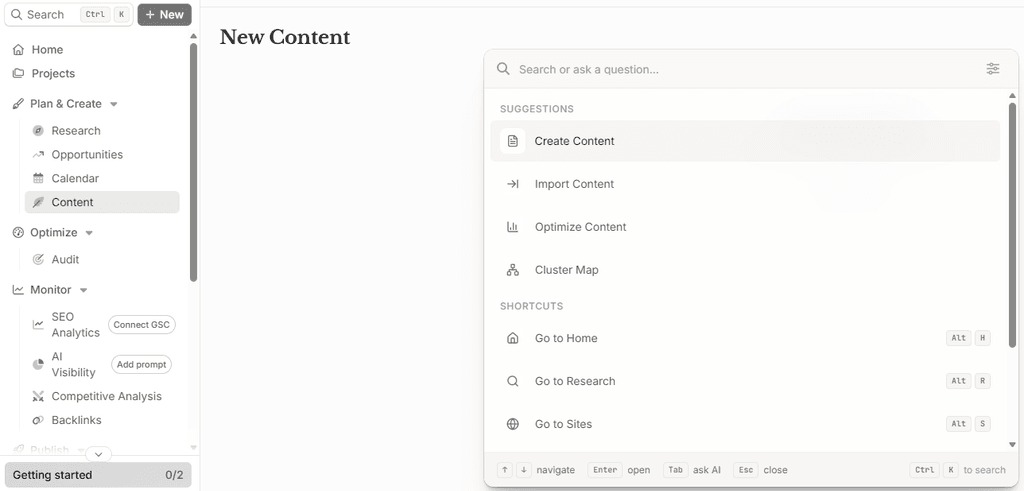Click the Alt S shortcut keys
This screenshot has width=1024, height=491.
968,424
